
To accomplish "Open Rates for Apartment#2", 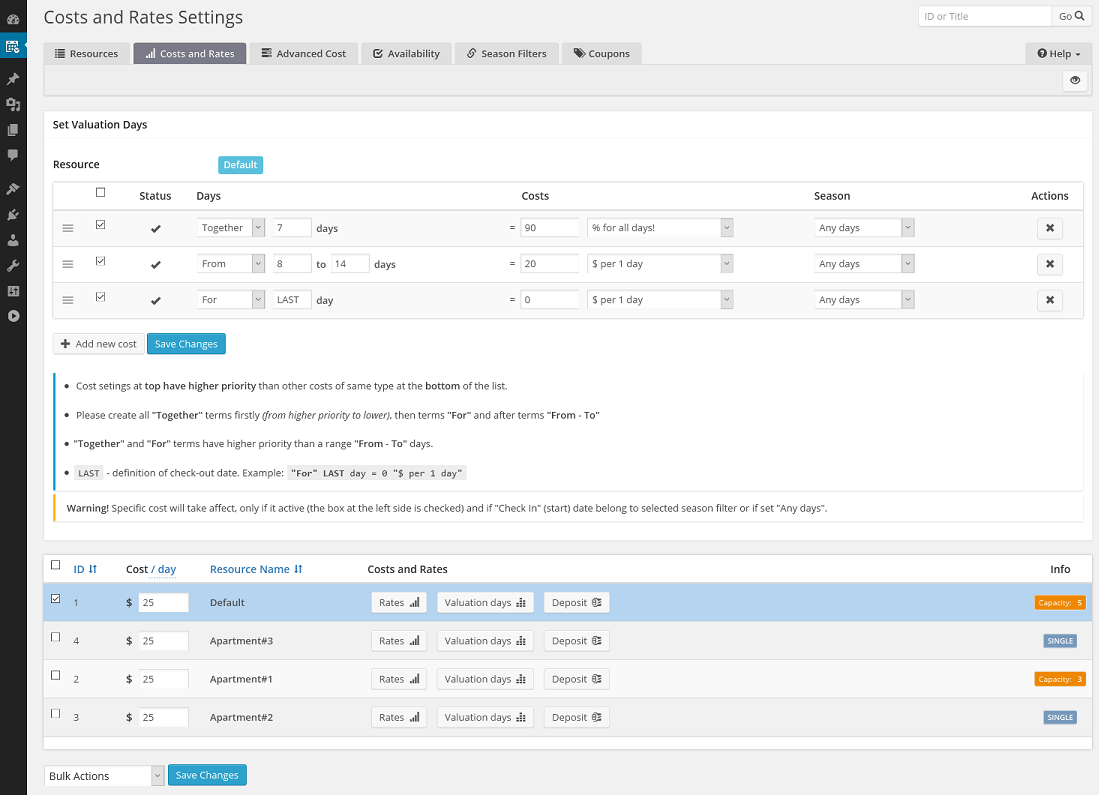I will 399,717.
